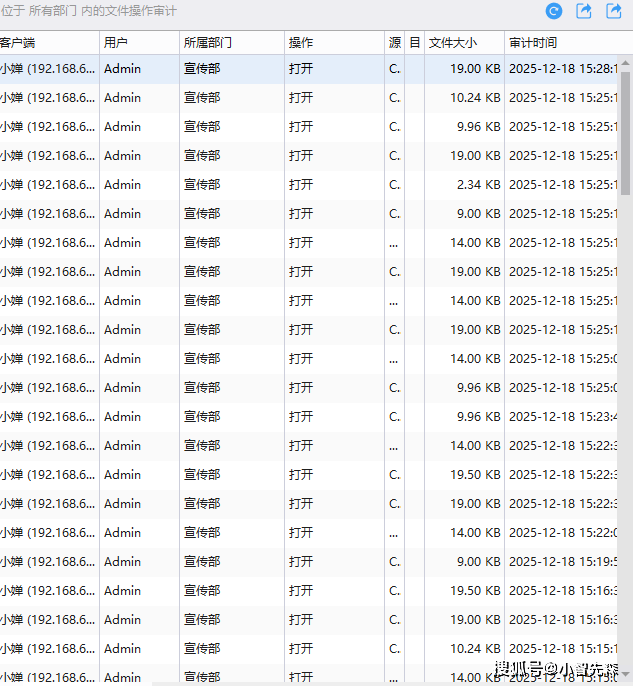Select the highlighted first row at 15:28
Screen dimensions: 633x686
click(300, 69)
